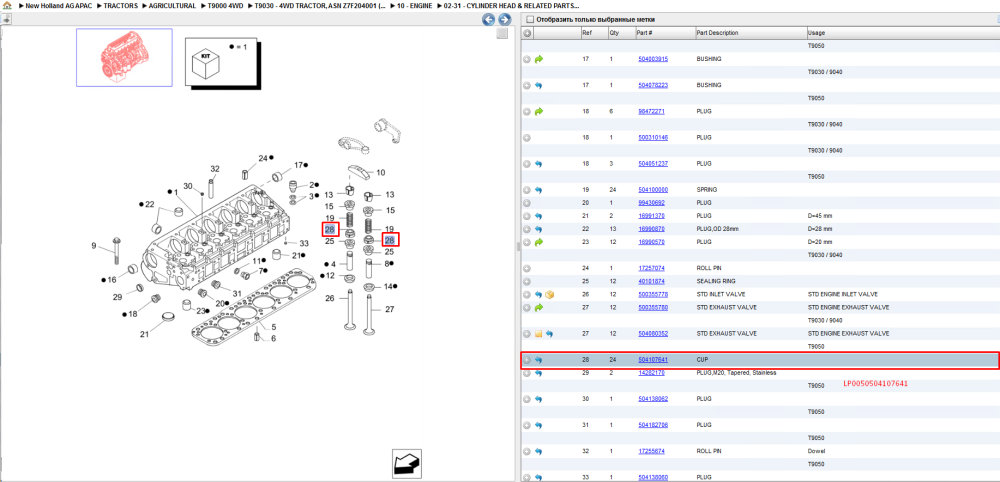The width and height of the screenshot is (1000, 482).
Task: Open part number 504107641 link
Action: pyautogui.click(x=653, y=360)
